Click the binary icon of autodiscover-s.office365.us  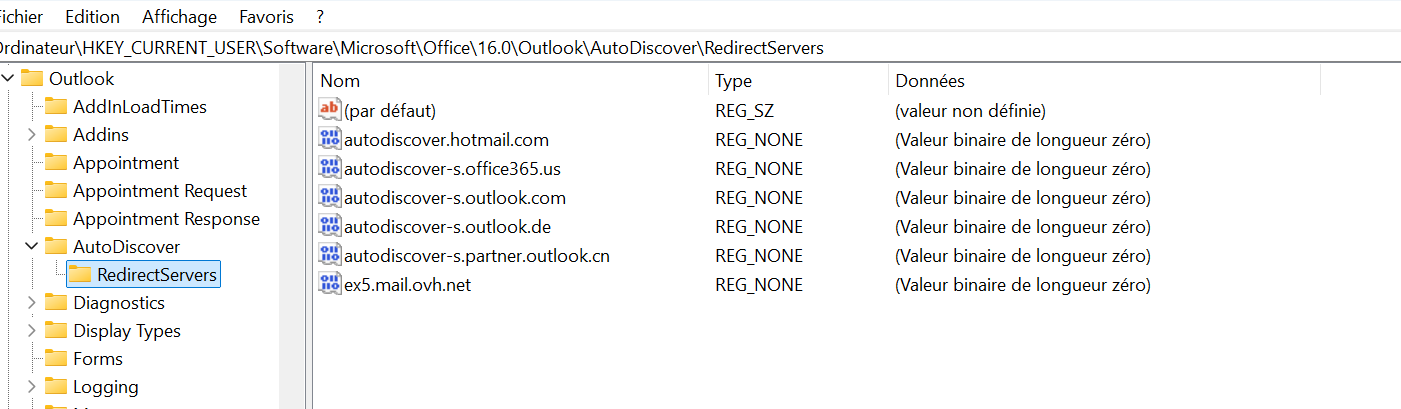click(x=329, y=168)
